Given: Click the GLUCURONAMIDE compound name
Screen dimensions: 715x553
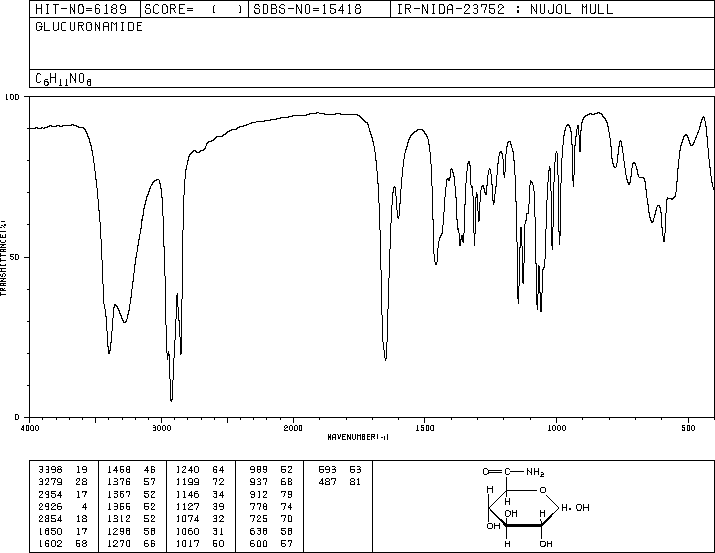Looking at the screenshot, I should (89, 27).
